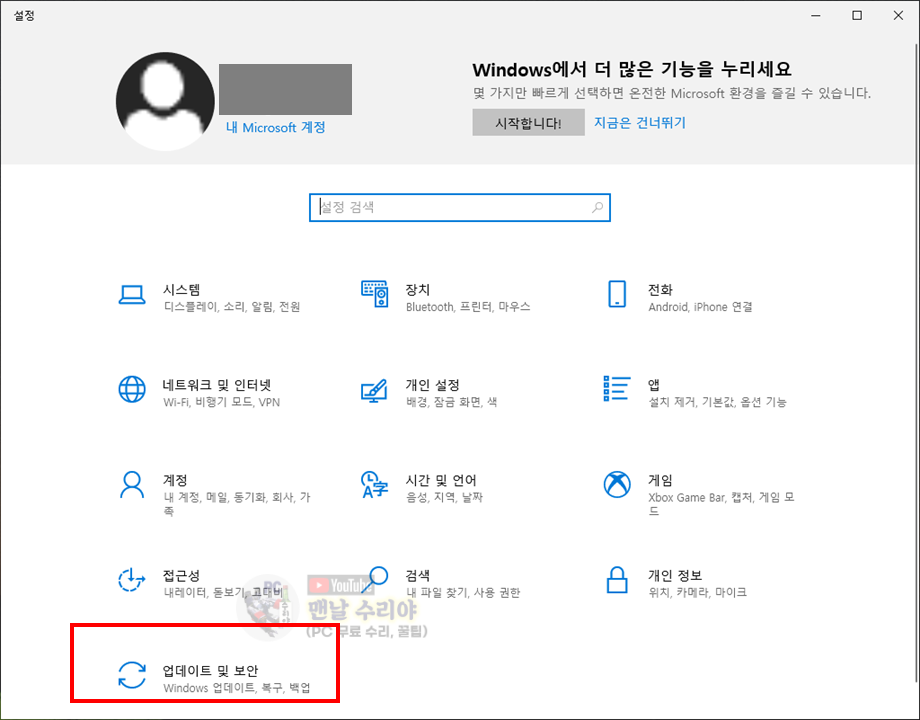
Task: Click 위치, 카메라, 마이크 description
Action: pos(698,592)
